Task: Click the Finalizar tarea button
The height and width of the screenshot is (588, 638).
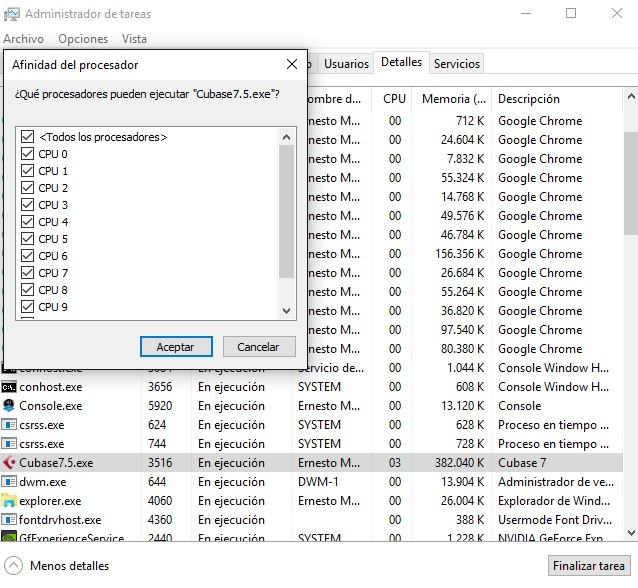Action: click(x=589, y=565)
